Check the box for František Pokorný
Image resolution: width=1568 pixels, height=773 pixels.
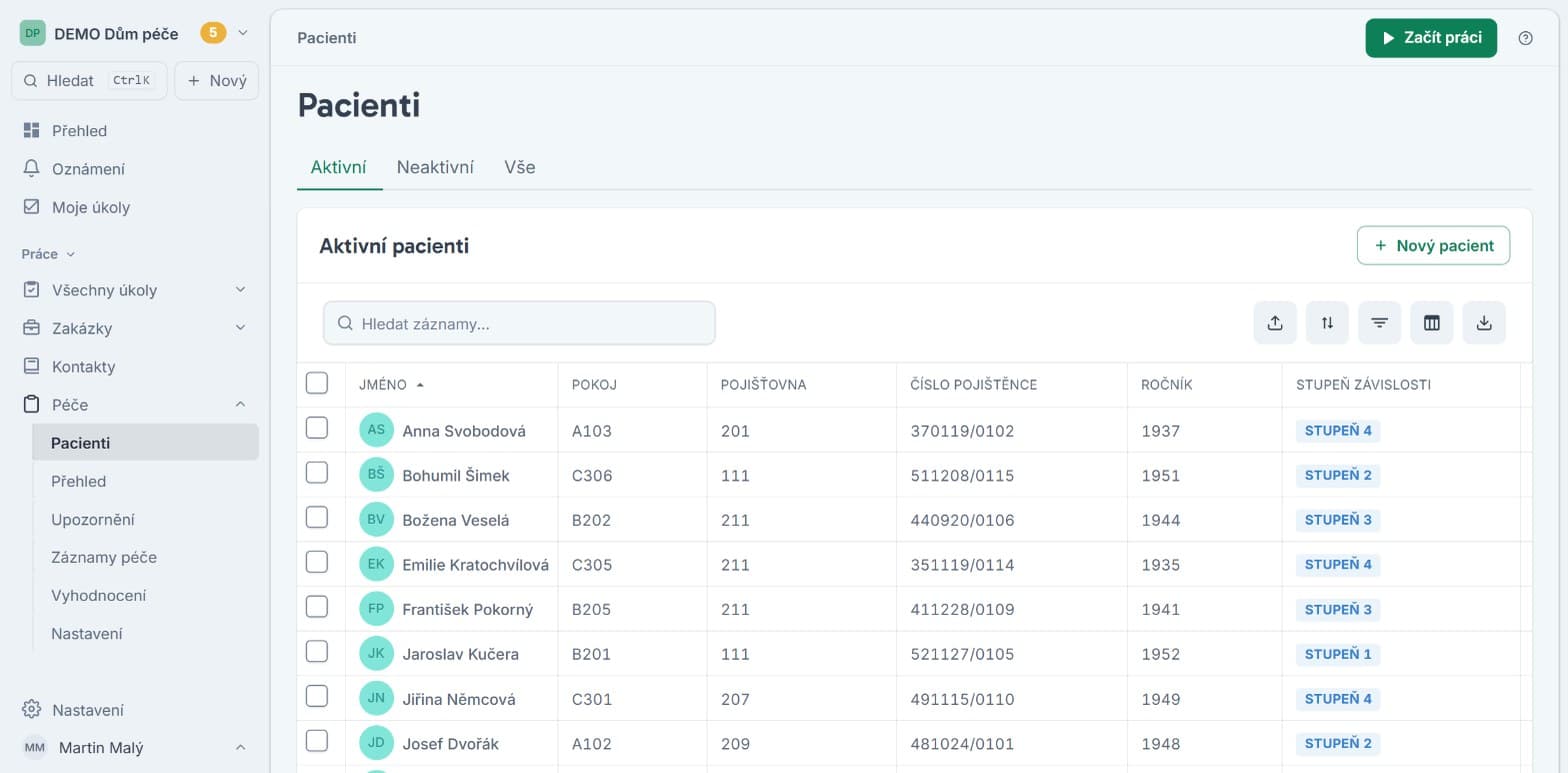tap(317, 607)
